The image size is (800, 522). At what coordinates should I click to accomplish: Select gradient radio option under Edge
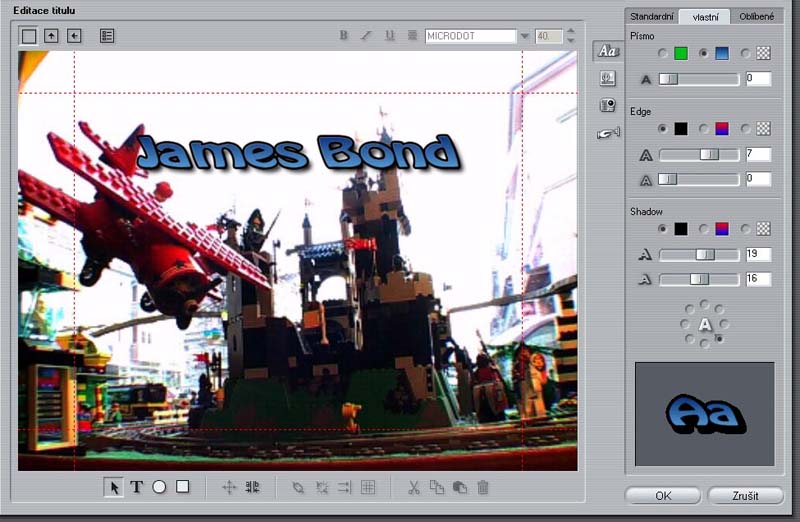(x=706, y=129)
